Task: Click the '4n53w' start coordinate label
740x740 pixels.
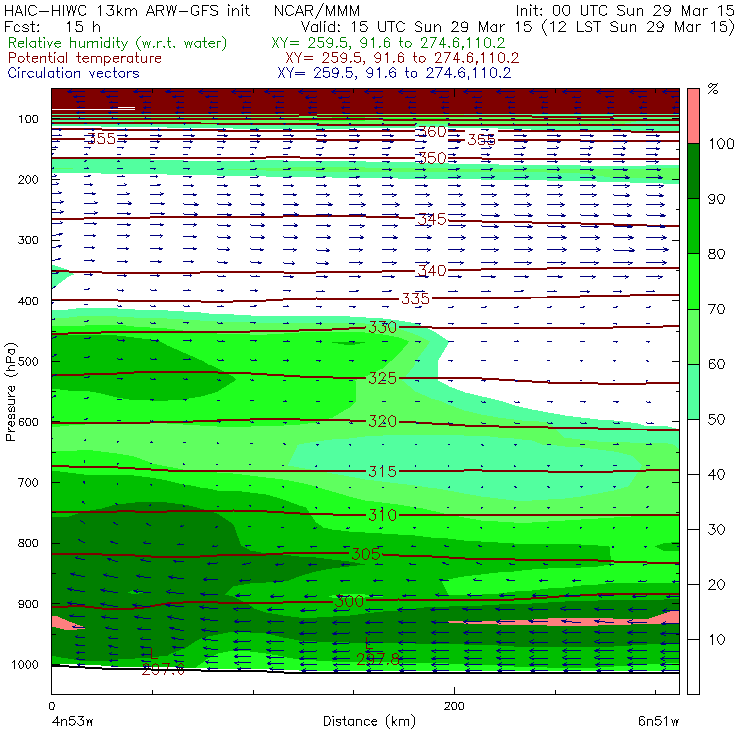Action: pyautogui.click(x=72, y=721)
